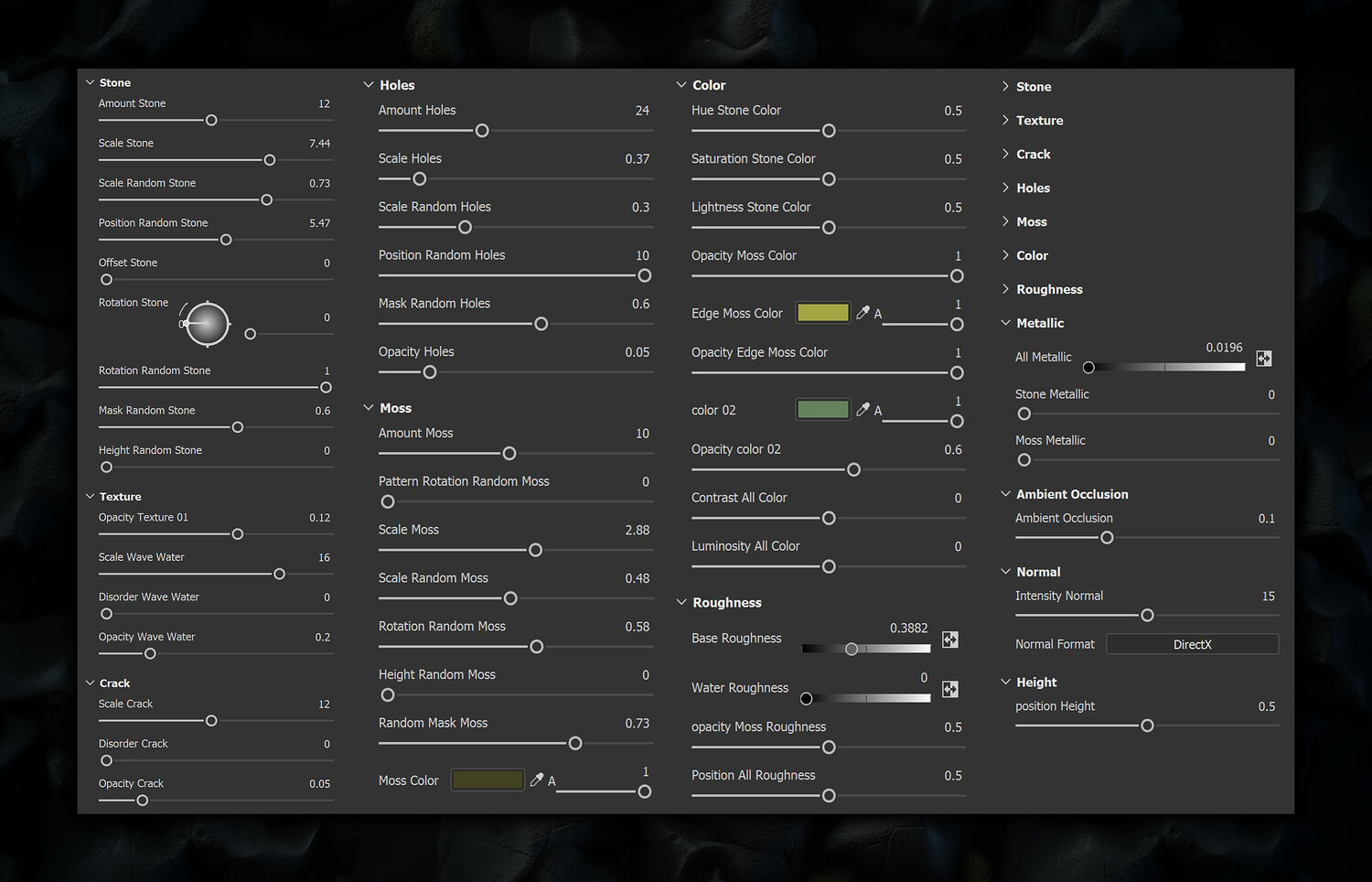The height and width of the screenshot is (882, 1372).
Task: Click the Water Roughness randomize icon
Action: [x=950, y=689]
